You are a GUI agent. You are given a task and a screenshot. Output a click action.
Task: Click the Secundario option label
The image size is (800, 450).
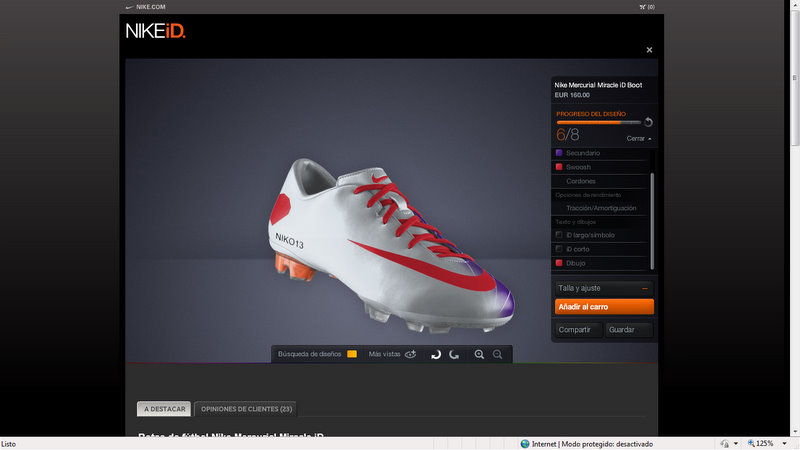point(583,153)
